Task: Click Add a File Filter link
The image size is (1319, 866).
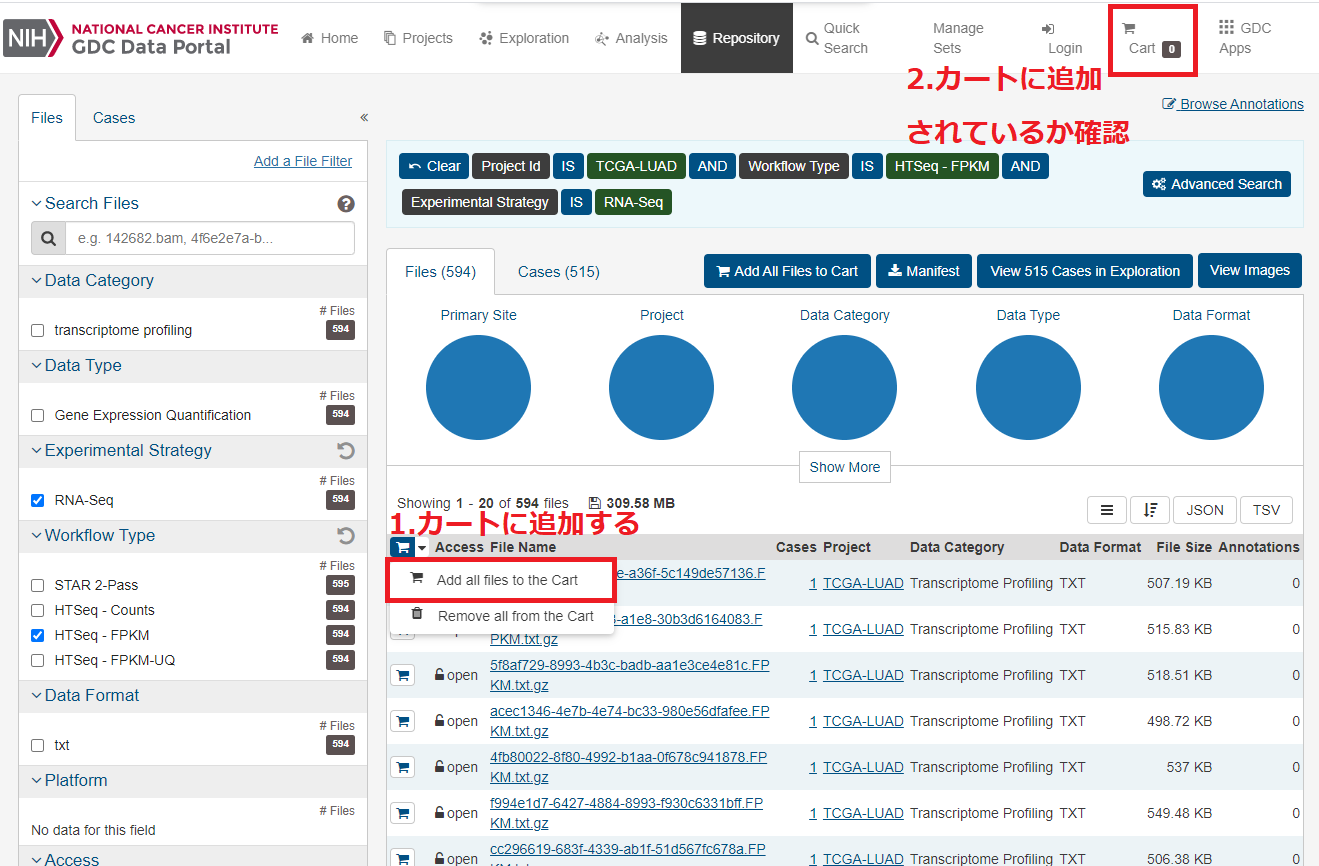Action: tap(303, 161)
